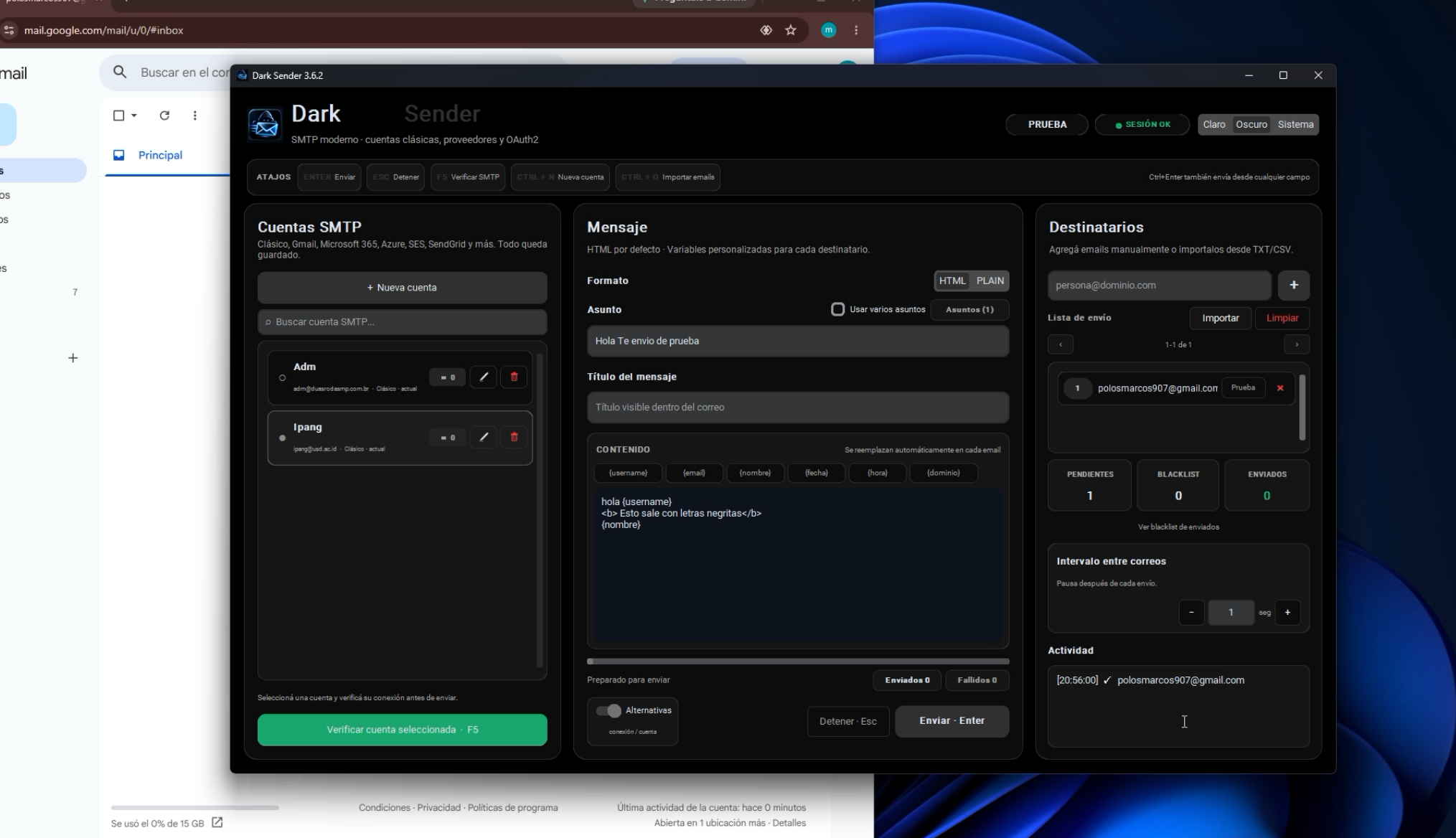The width and height of the screenshot is (1456, 838).
Task: Open the Asuntos (1) subjects list
Action: [x=969, y=309]
